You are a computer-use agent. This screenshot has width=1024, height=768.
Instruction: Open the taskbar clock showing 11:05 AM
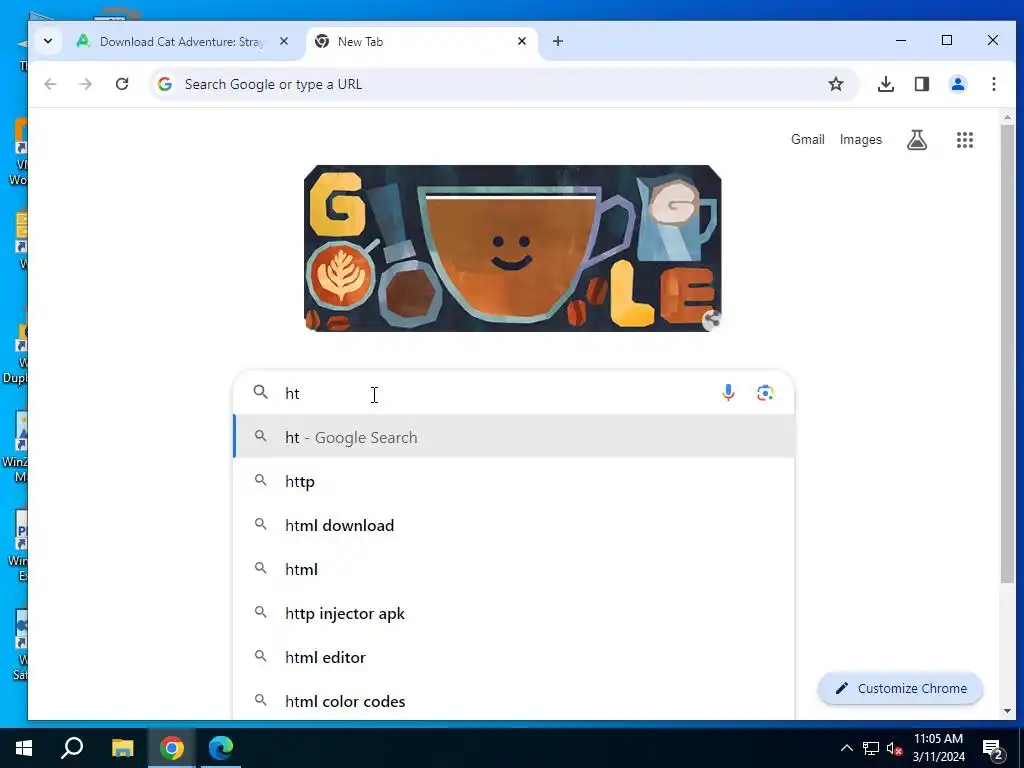pyautogui.click(x=938, y=748)
